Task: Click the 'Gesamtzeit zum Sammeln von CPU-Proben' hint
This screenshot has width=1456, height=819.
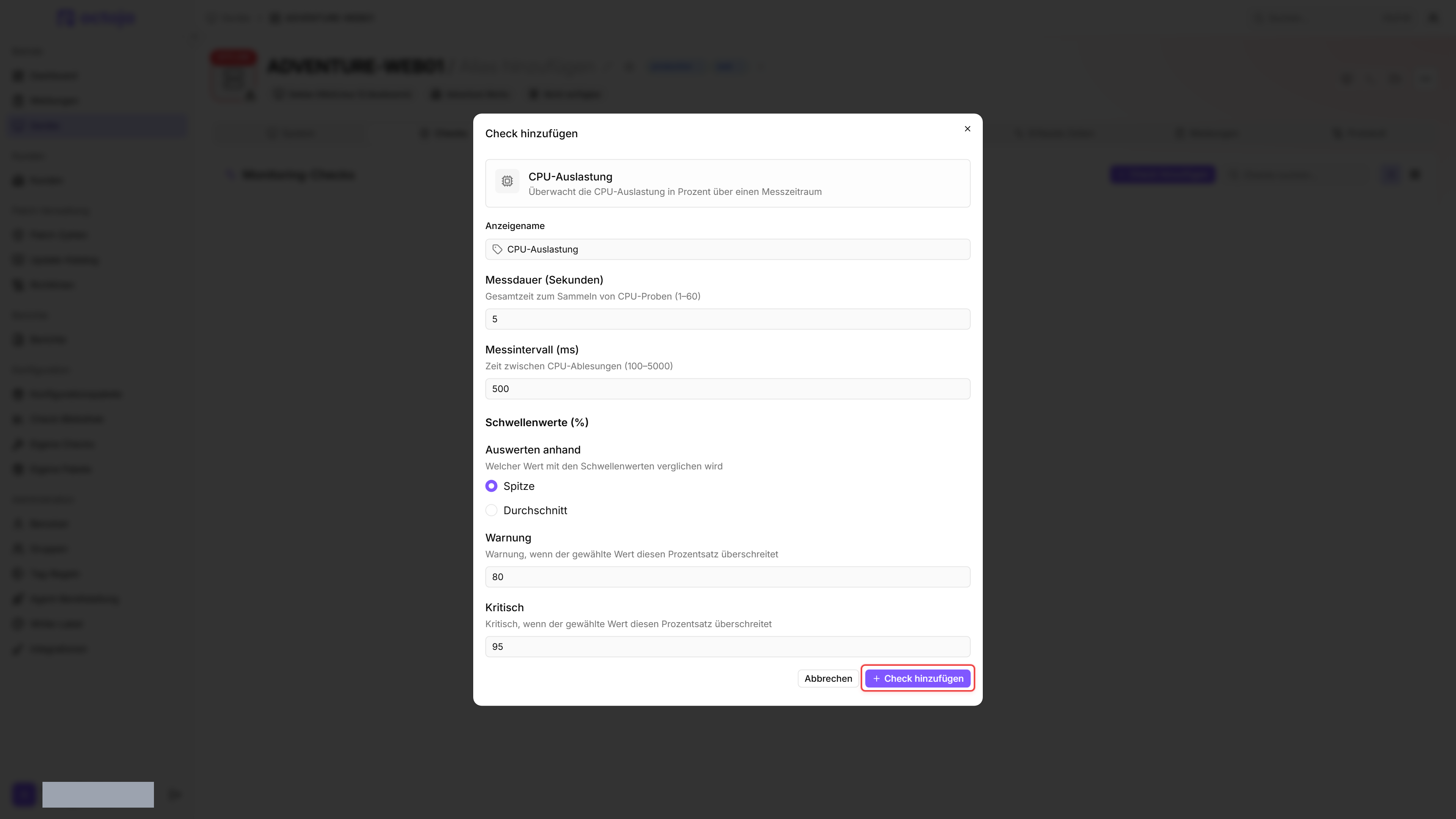Action: pyautogui.click(x=592, y=296)
